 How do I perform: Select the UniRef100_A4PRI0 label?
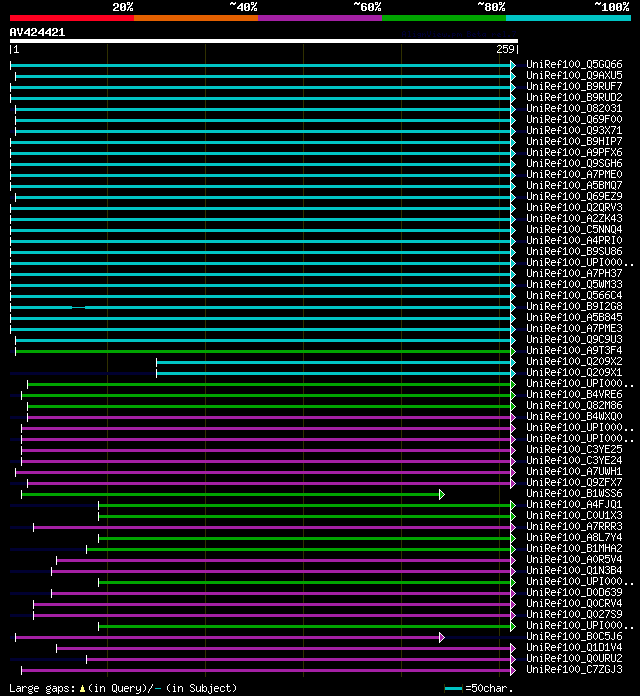tap(574, 241)
